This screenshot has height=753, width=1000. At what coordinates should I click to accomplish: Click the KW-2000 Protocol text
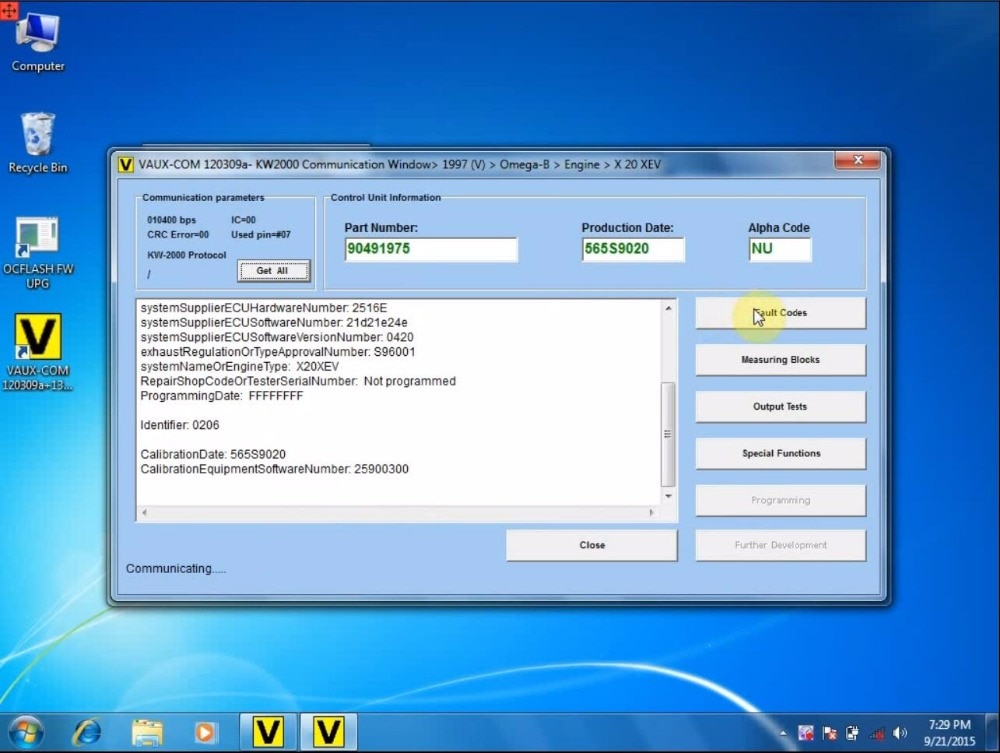click(x=186, y=255)
